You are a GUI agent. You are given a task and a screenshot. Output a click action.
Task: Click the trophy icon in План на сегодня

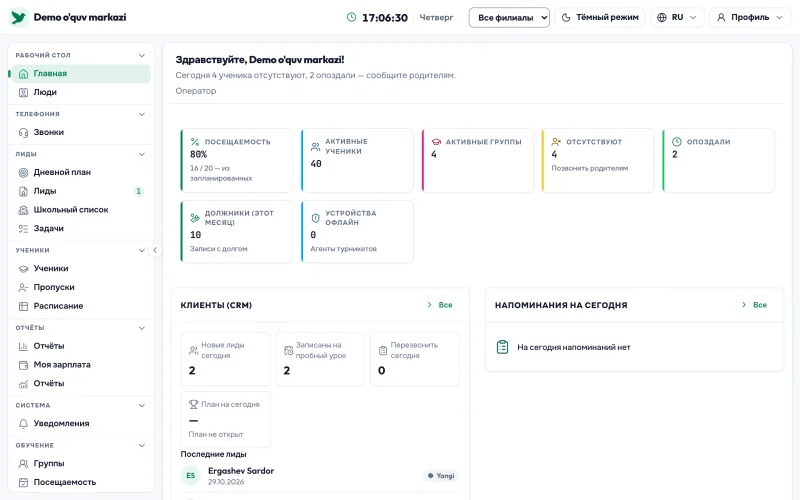click(x=193, y=404)
